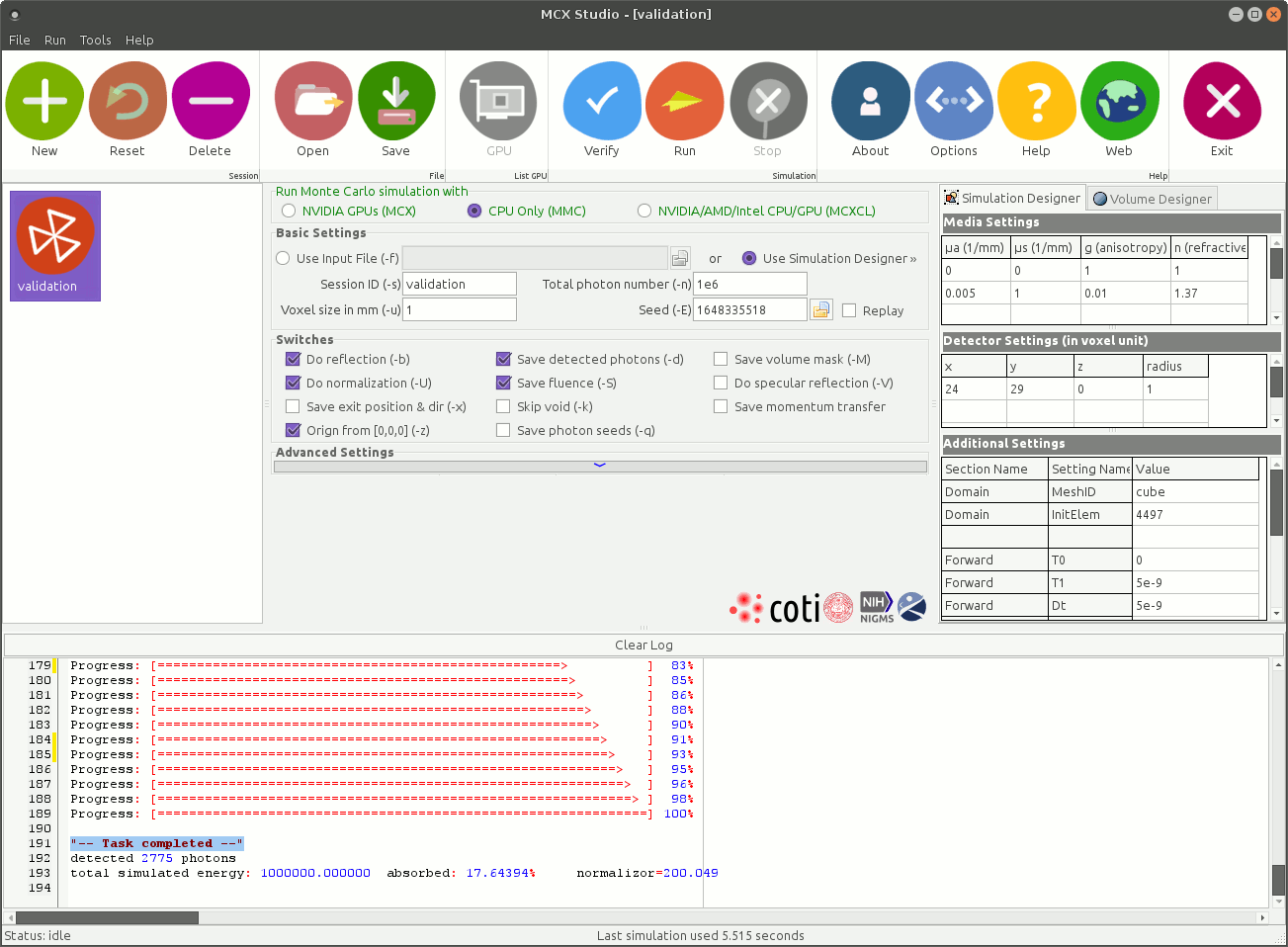The width and height of the screenshot is (1288, 947).
Task: Select the Reset icon in the toolbar
Action: (127, 100)
